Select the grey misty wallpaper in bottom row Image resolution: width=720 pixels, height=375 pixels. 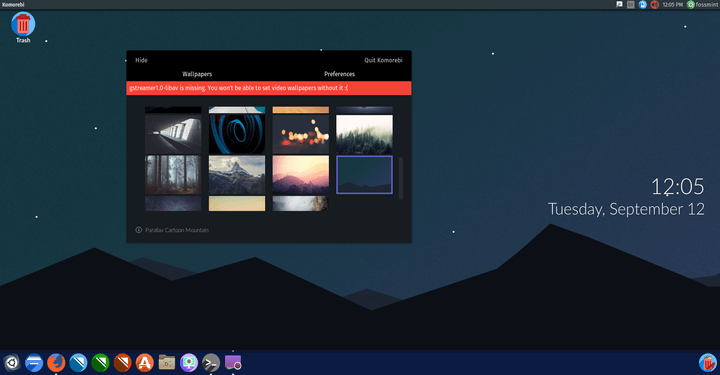pos(301,204)
